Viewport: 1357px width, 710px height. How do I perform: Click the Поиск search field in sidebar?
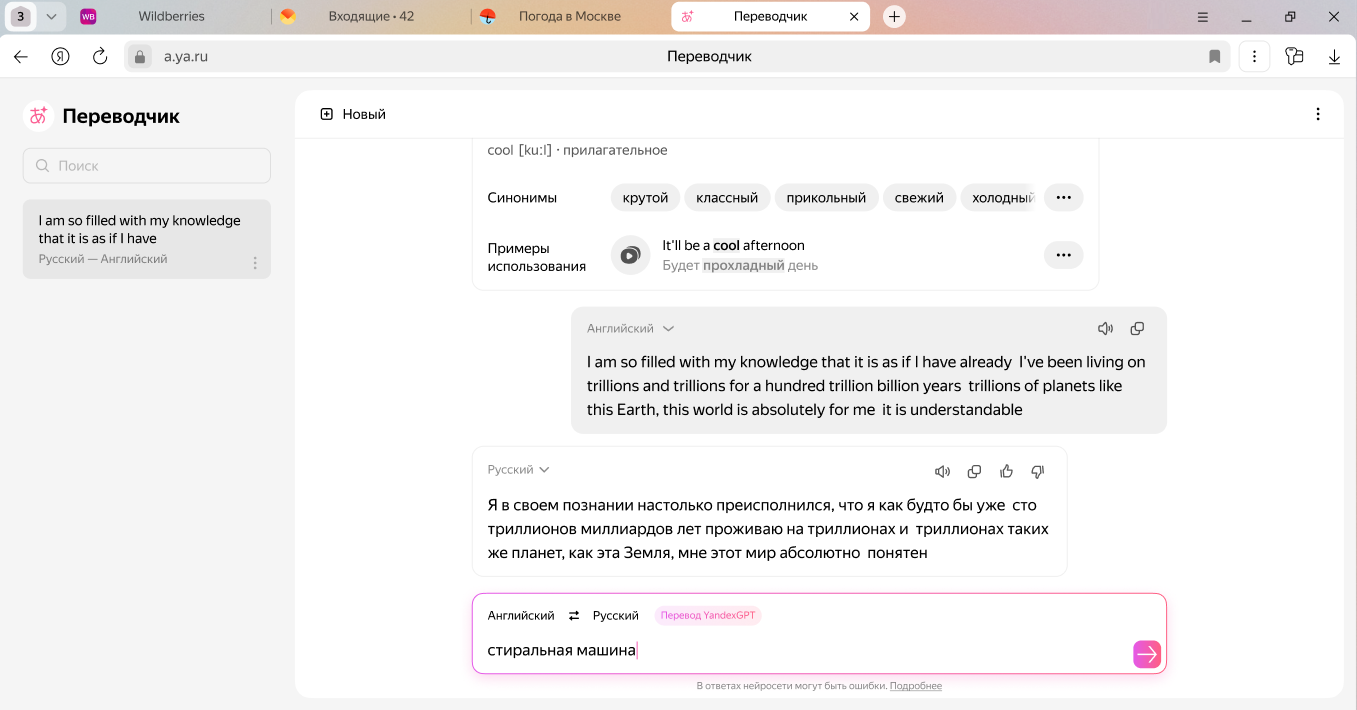tap(147, 166)
